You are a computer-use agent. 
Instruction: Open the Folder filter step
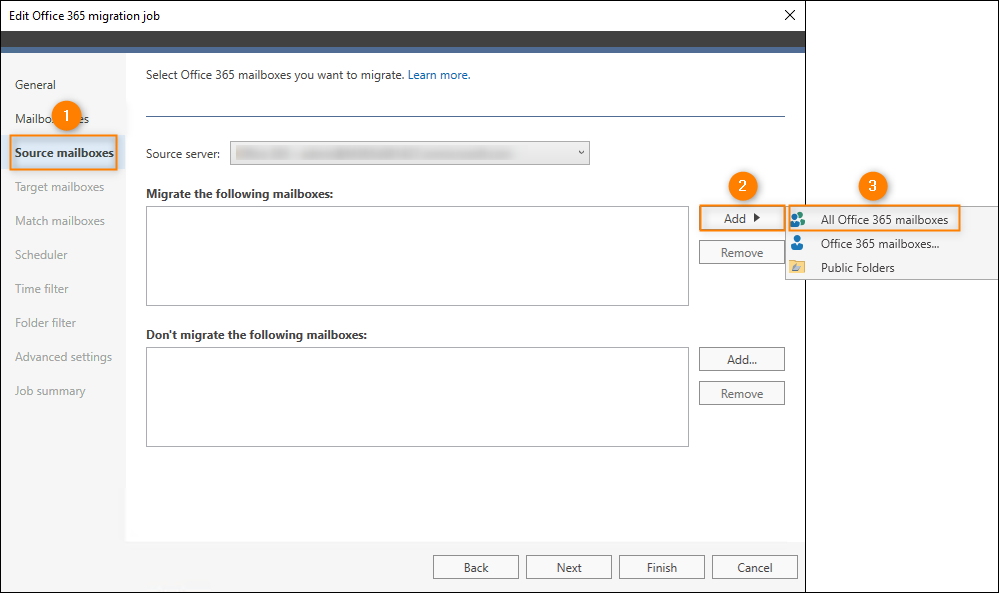[46, 323]
